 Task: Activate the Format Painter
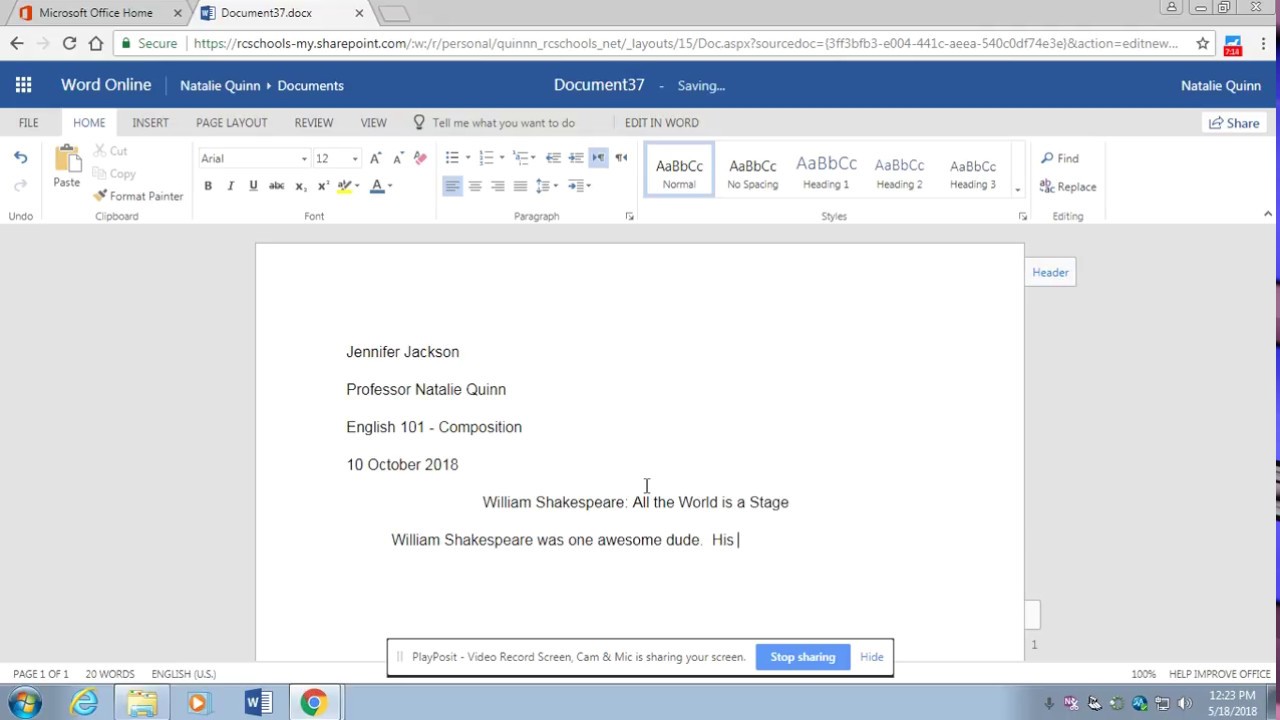click(x=138, y=196)
